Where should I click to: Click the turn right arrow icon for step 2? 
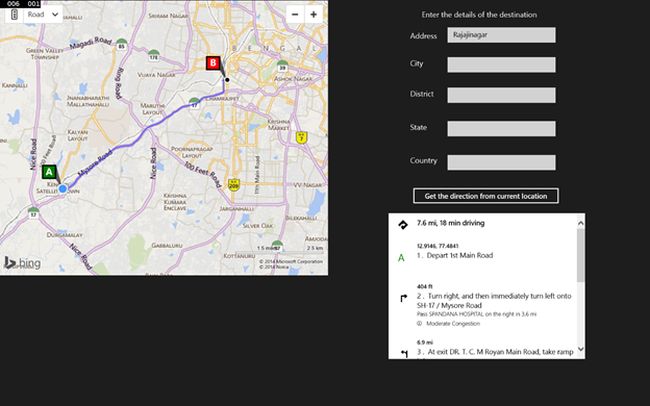403,298
